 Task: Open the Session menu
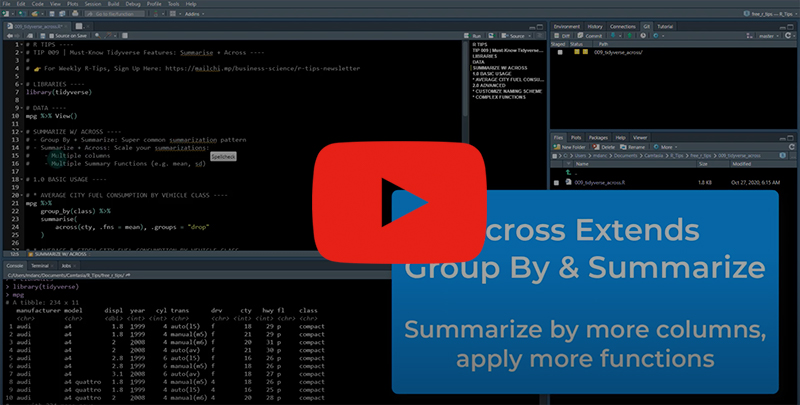pos(93,4)
